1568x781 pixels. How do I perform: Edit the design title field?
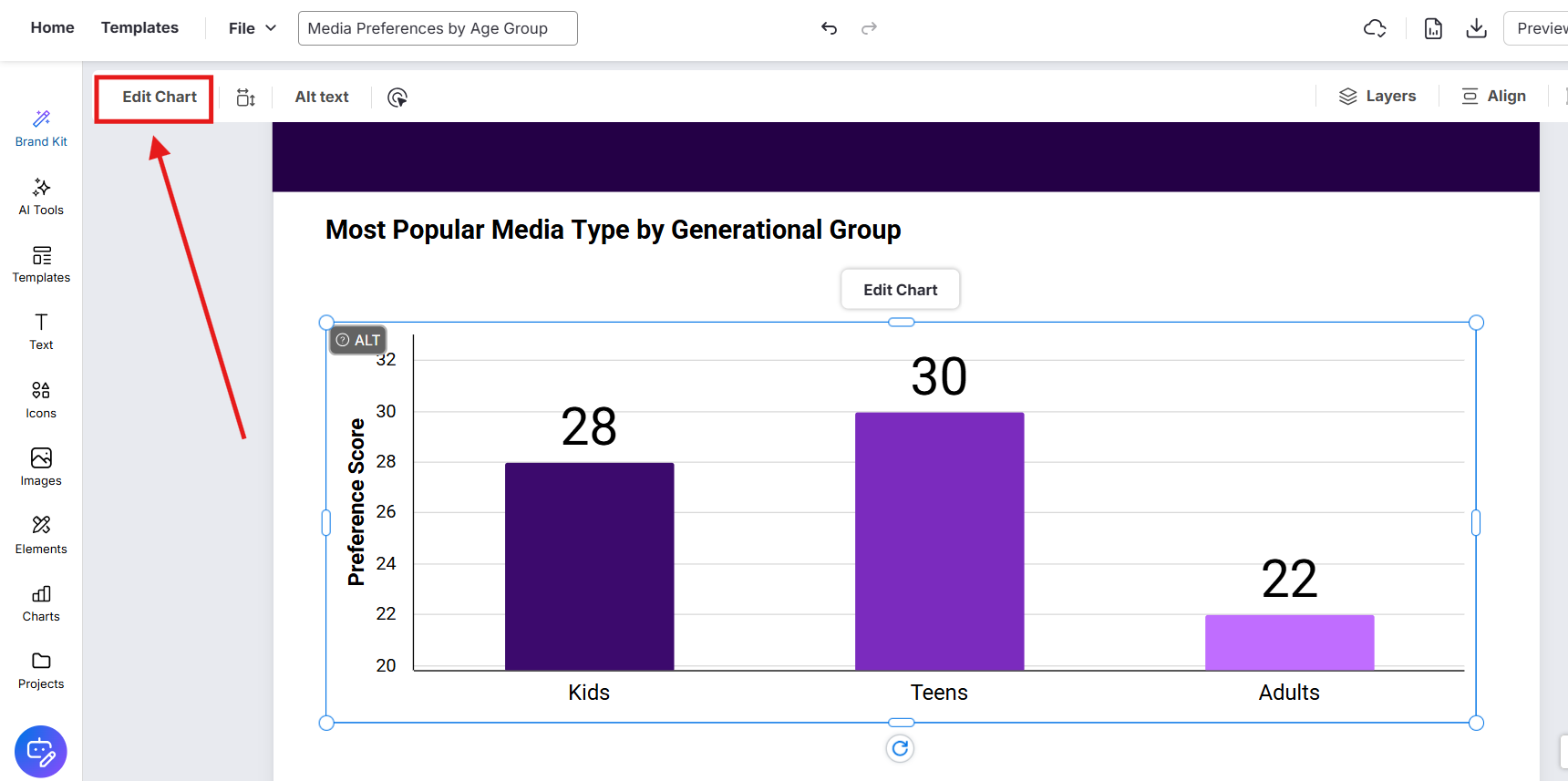pyautogui.click(x=438, y=28)
